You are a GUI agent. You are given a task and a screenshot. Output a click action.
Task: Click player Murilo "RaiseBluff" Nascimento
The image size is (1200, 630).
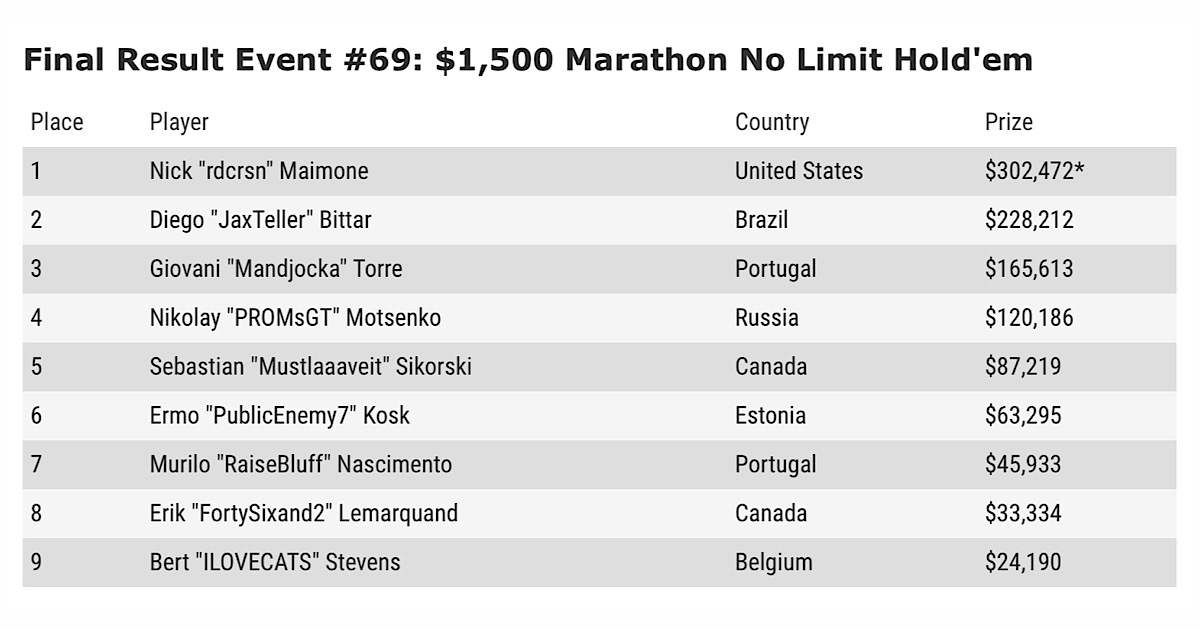tap(300, 465)
